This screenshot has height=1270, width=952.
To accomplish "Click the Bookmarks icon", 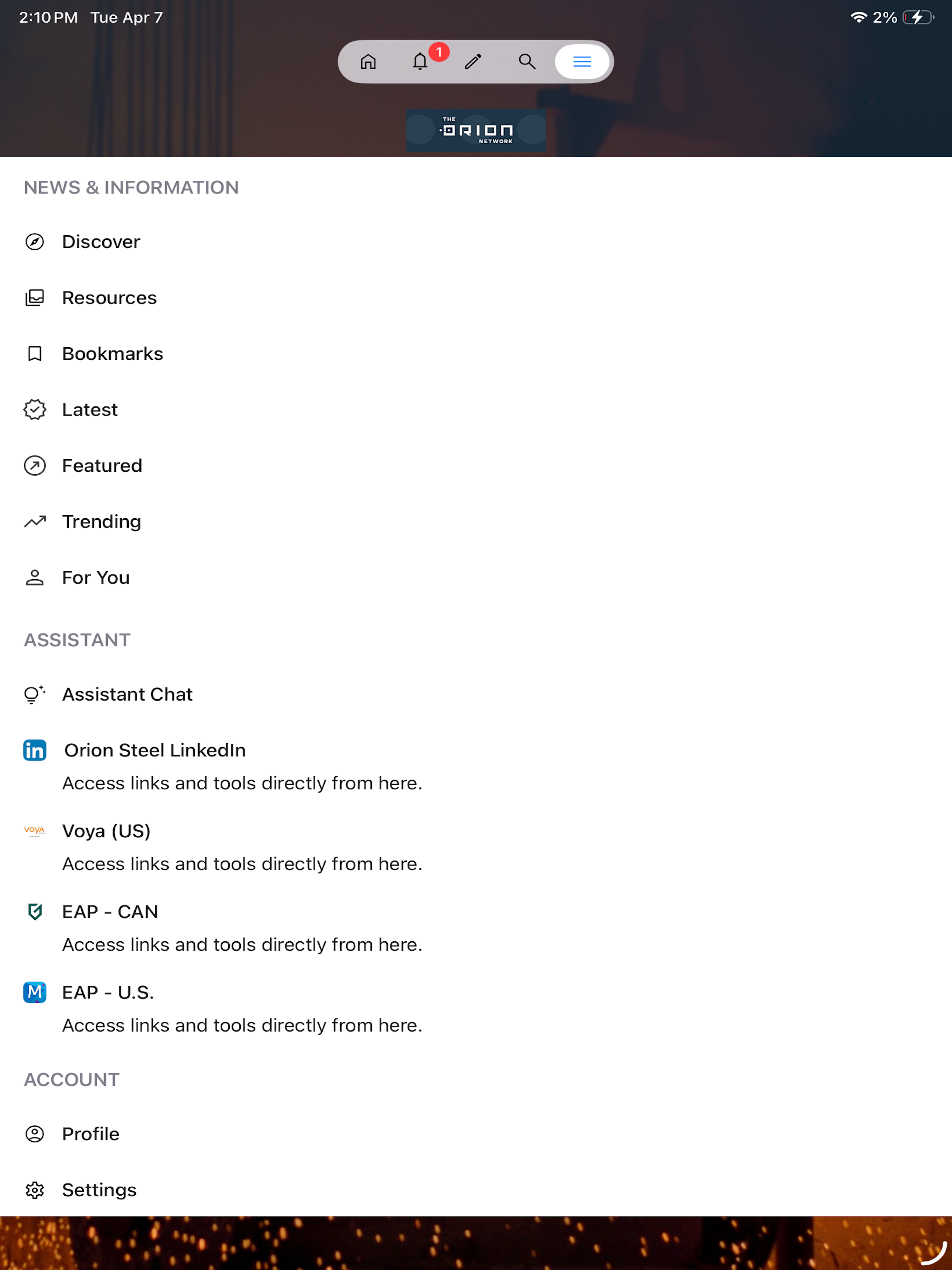I will (x=35, y=354).
